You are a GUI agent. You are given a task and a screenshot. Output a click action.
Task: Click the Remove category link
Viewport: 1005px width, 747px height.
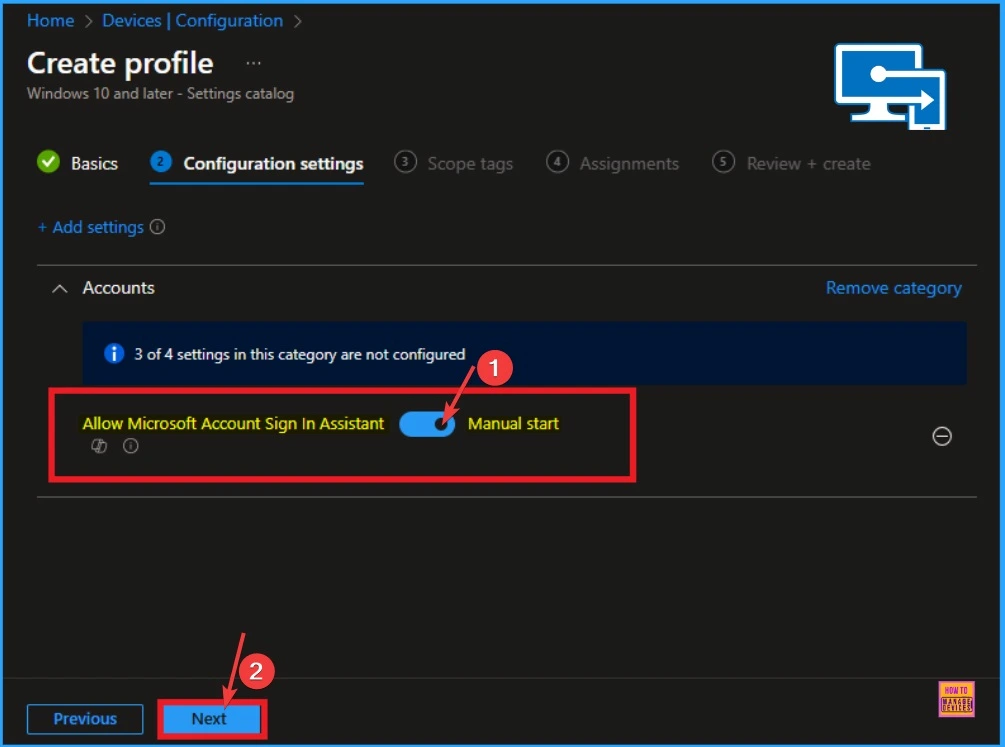click(x=893, y=288)
